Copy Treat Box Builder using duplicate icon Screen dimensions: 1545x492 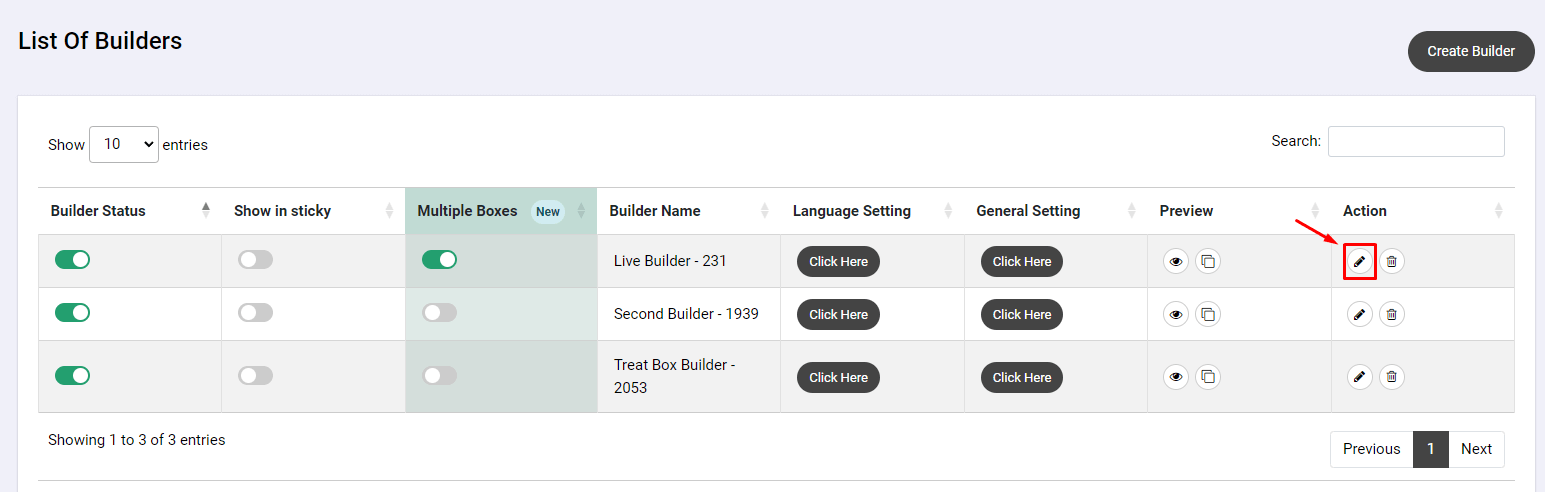pos(1208,377)
